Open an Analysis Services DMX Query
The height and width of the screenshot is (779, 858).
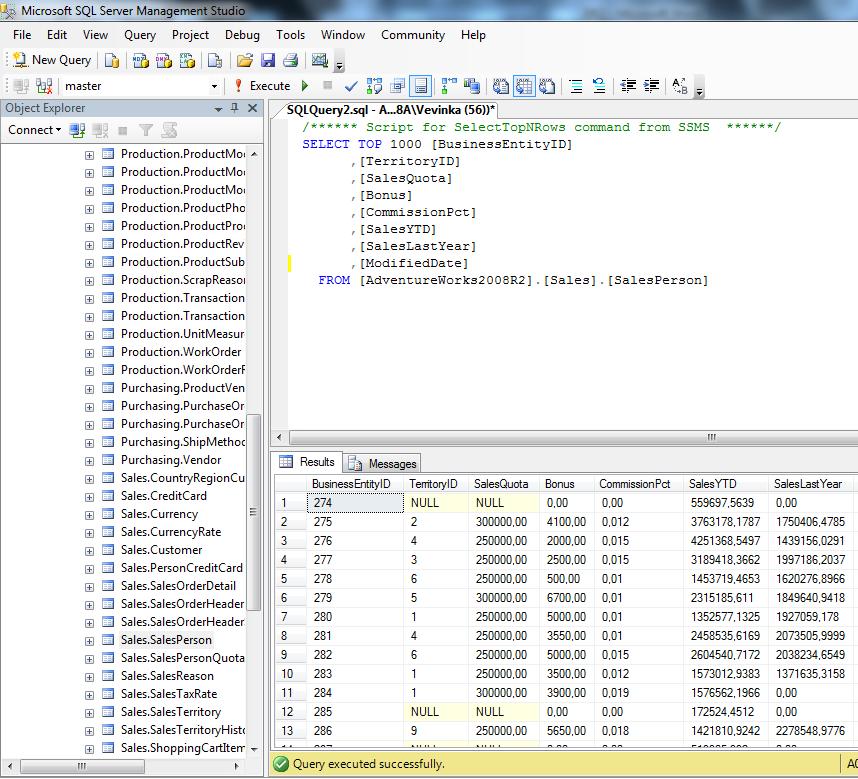(x=164, y=60)
